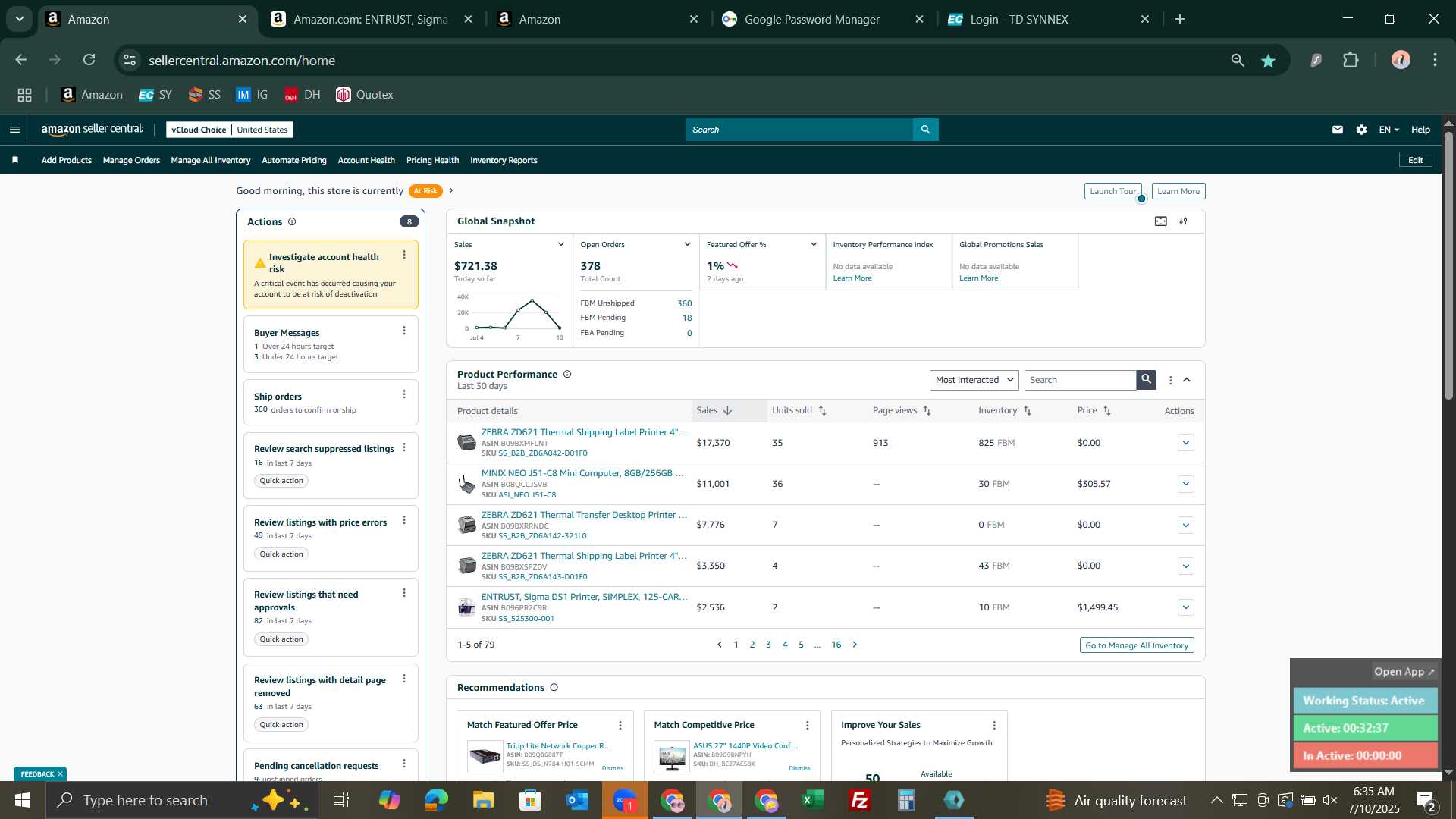
Task: Open the settings gear icon
Action: click(x=1362, y=130)
